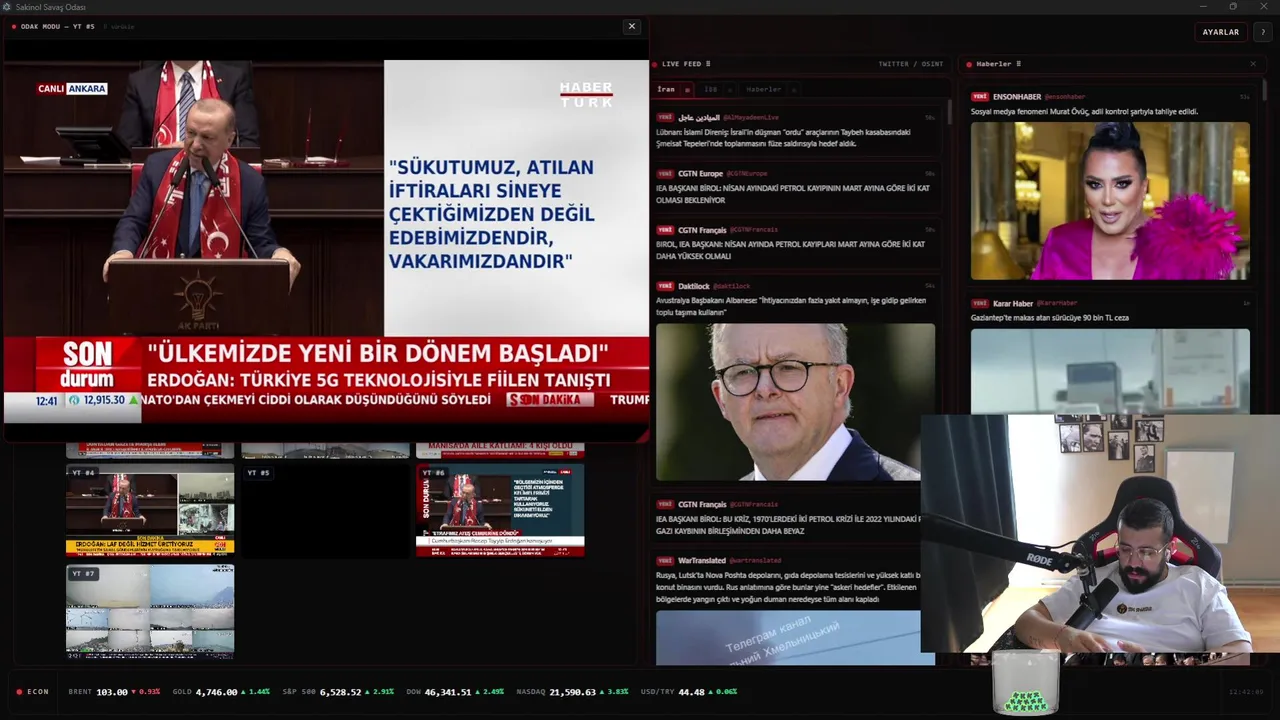Click the AlMayadeenLive handle in feed
This screenshot has width=1280, height=720.
coord(750,118)
